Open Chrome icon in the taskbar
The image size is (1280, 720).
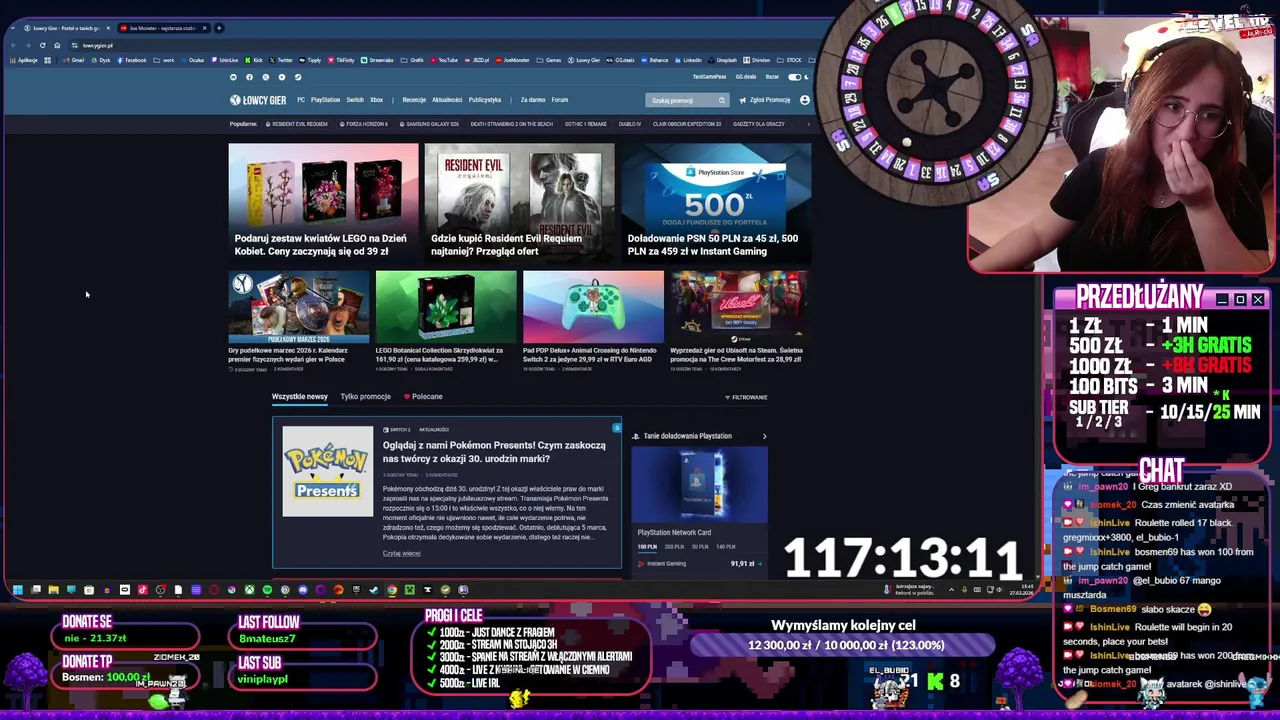pyautogui.click(x=392, y=590)
